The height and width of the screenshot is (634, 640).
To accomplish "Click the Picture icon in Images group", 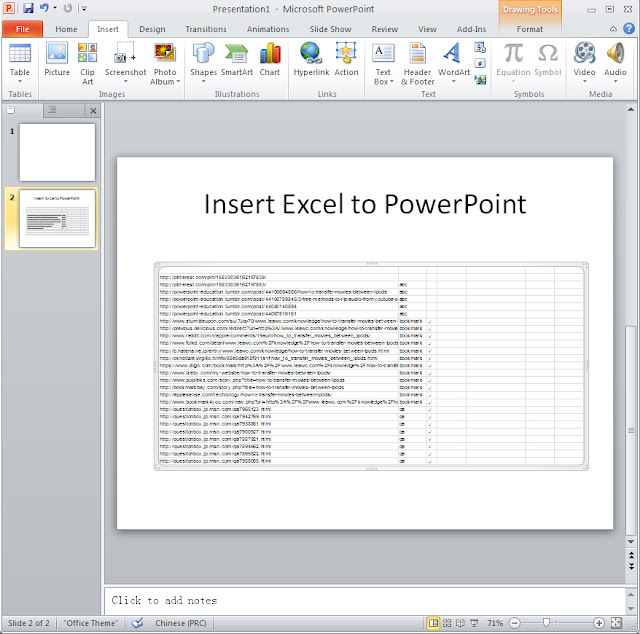I will (x=57, y=60).
